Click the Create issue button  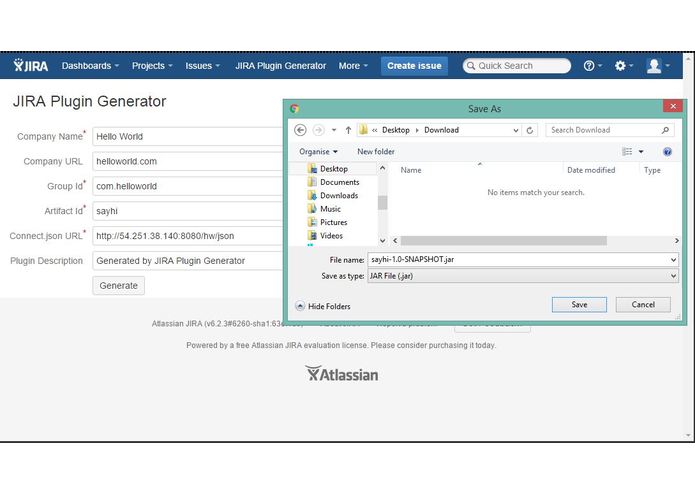[x=414, y=66]
